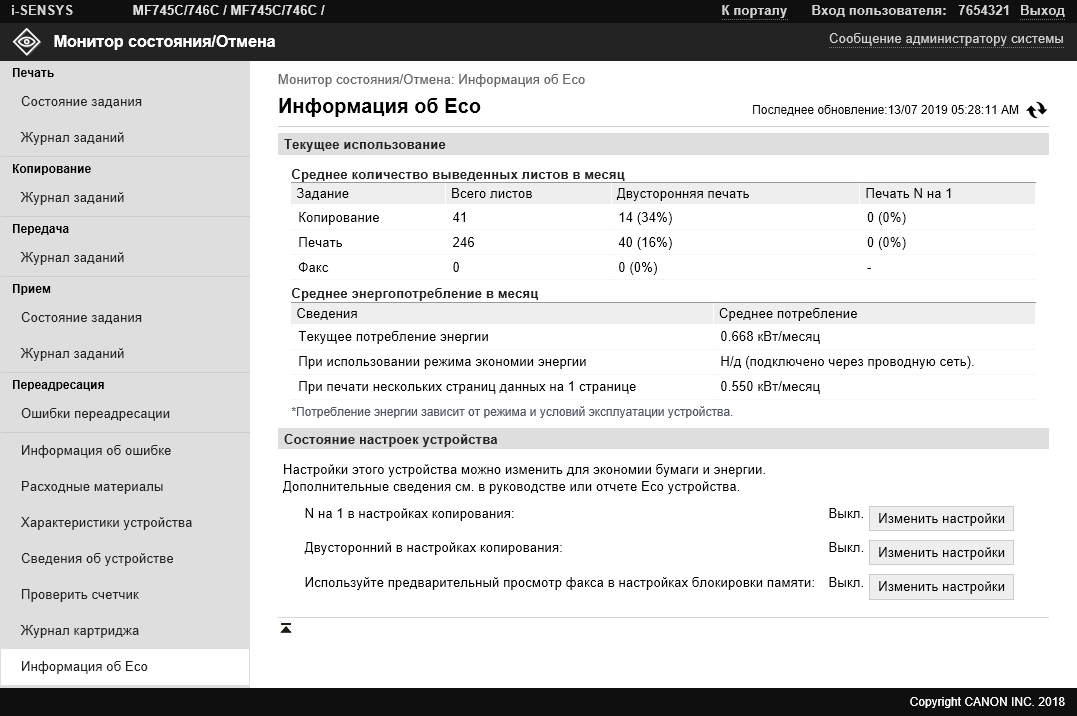Screen dimensions: 1077x716
Task: Click the duplex value 40 (16%)
Action: coord(645,243)
